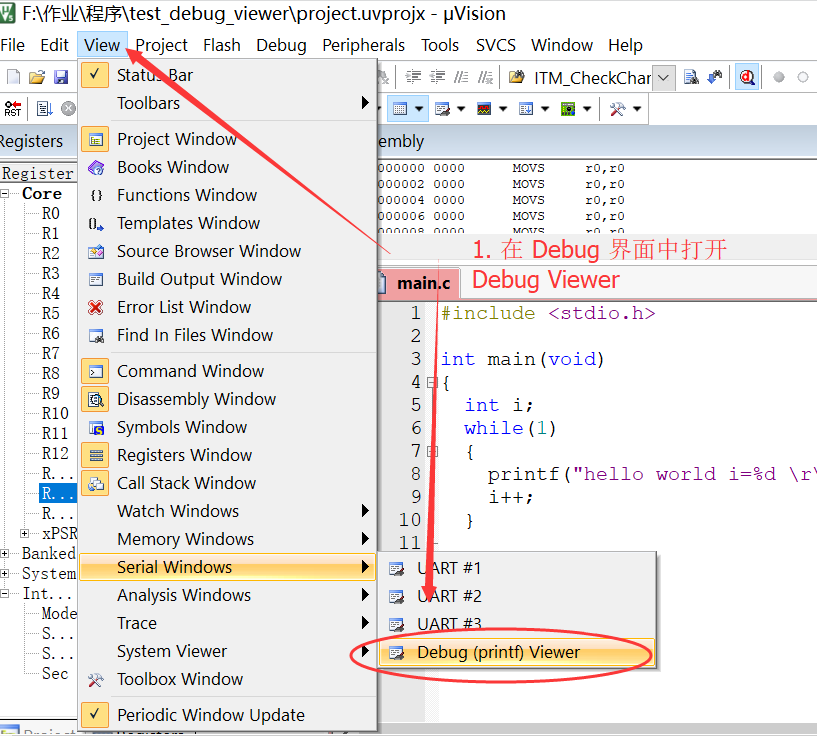Click the Insert Breakpoint gray dot icon
The height and width of the screenshot is (736, 817).
[779, 78]
